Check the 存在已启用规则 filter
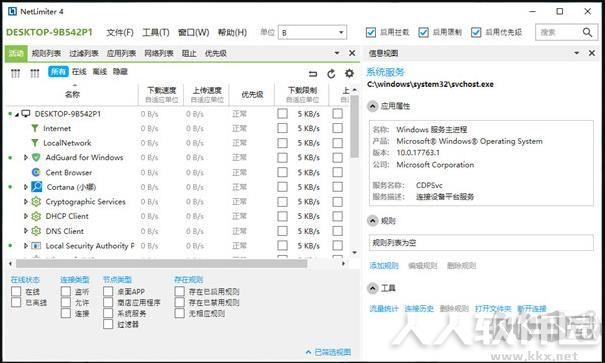 coord(179,291)
